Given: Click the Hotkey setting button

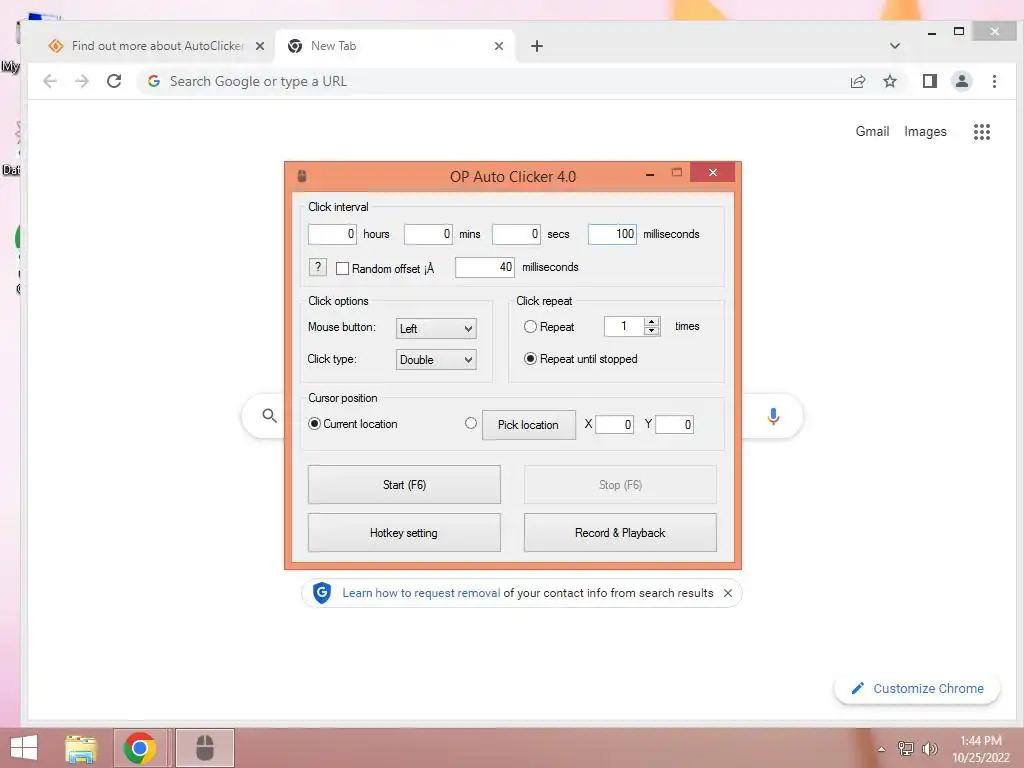Looking at the screenshot, I should tap(404, 533).
